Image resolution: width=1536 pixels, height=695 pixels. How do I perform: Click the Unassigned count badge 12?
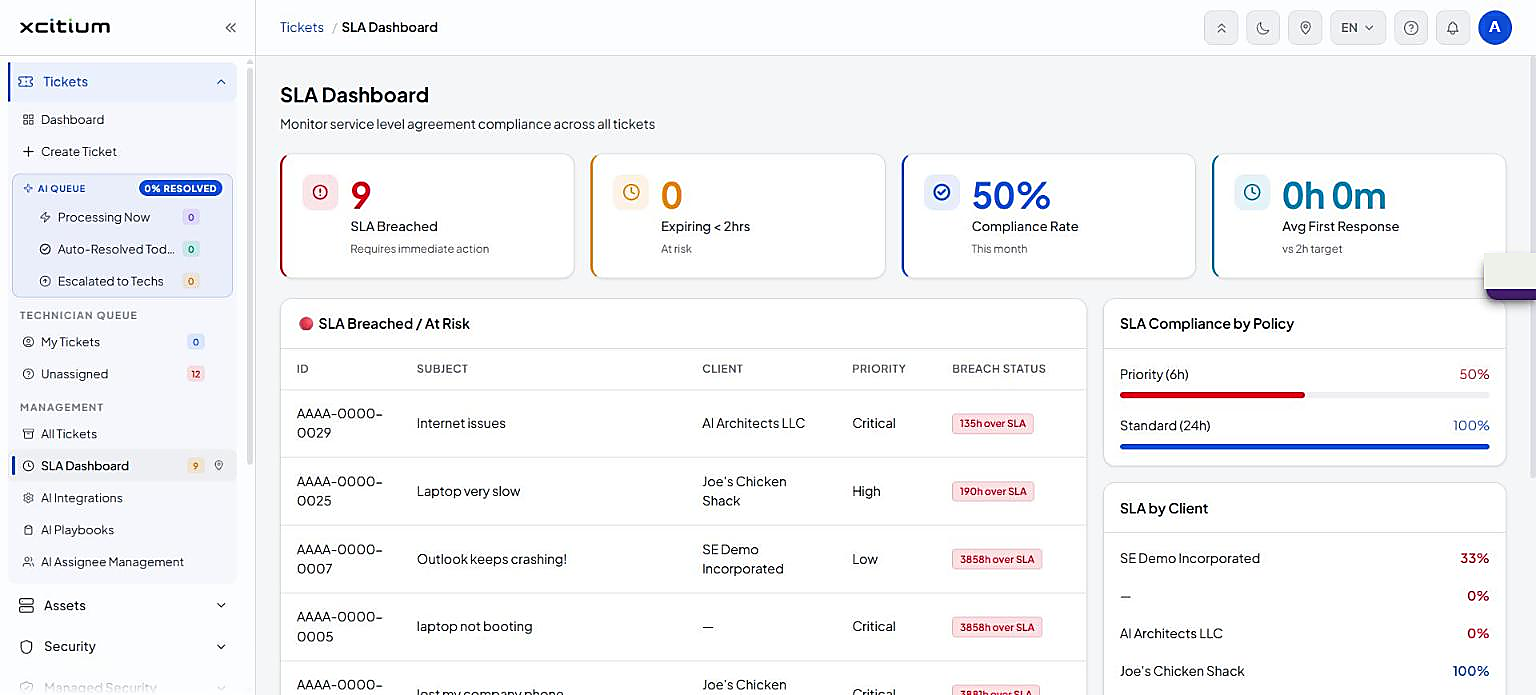point(196,374)
